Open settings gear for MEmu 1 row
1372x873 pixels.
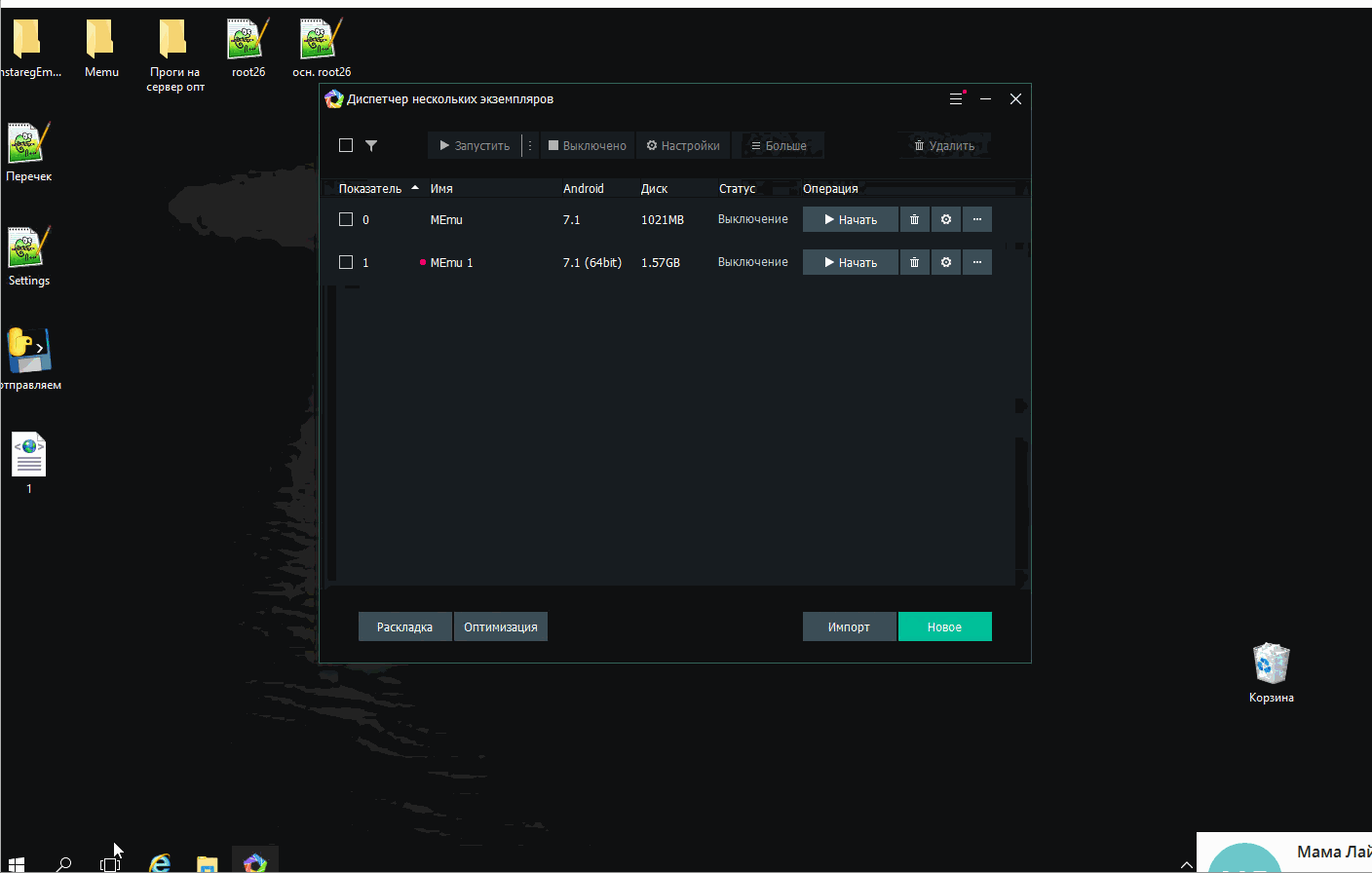click(945, 262)
